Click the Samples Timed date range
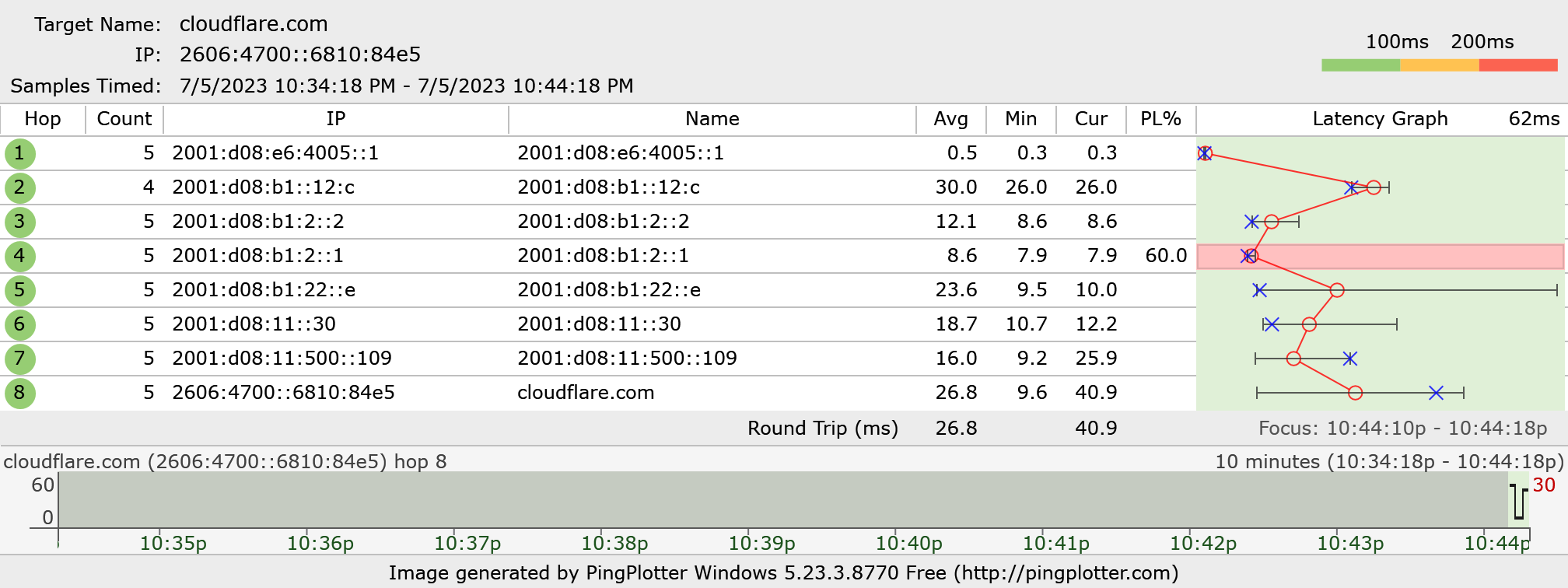The image size is (1568, 588). pyautogui.click(x=406, y=86)
